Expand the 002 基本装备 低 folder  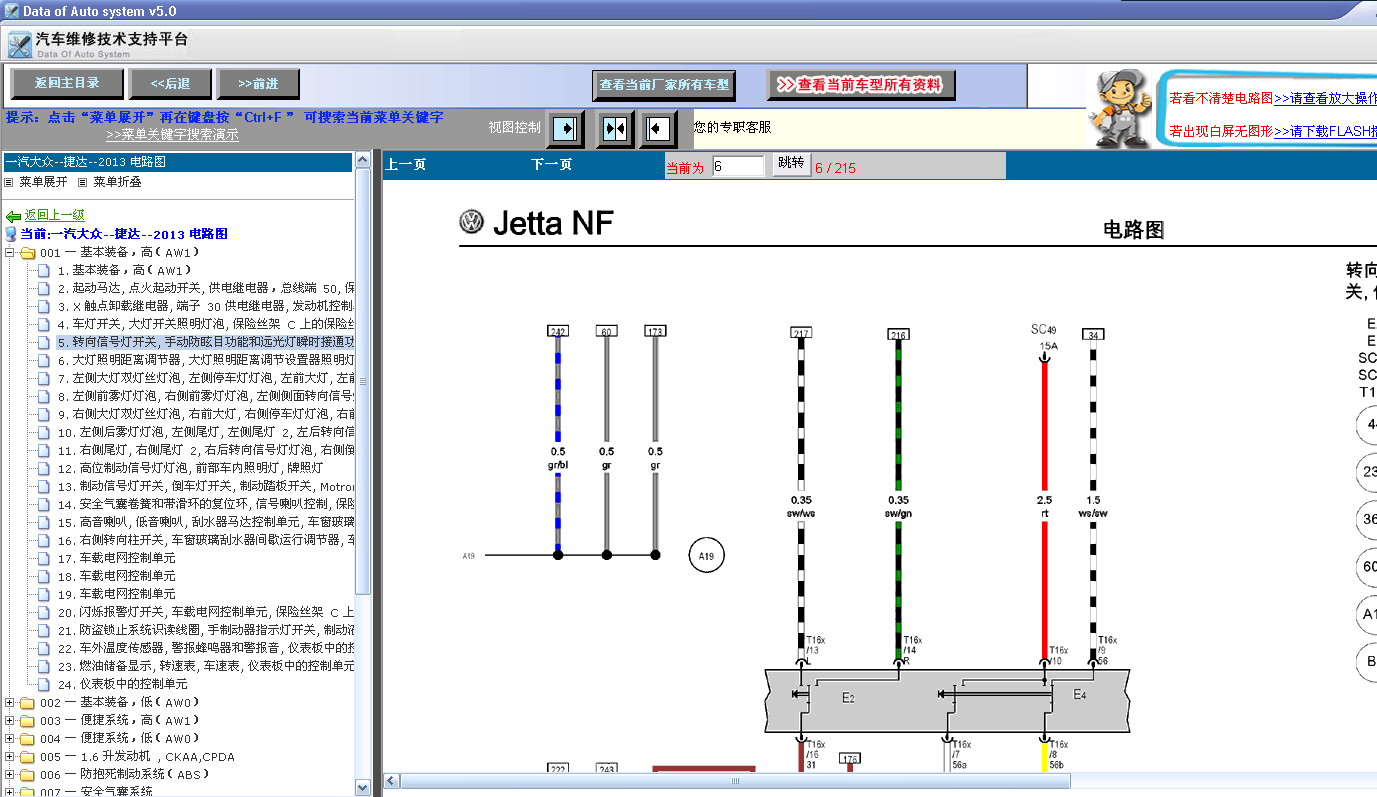coord(10,703)
